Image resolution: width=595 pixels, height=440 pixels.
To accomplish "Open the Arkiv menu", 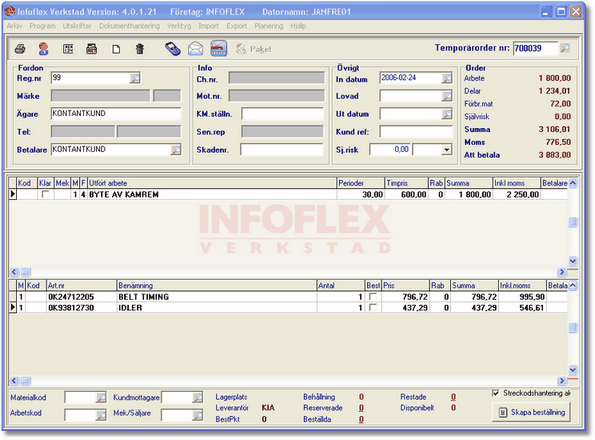I will 14,26.
